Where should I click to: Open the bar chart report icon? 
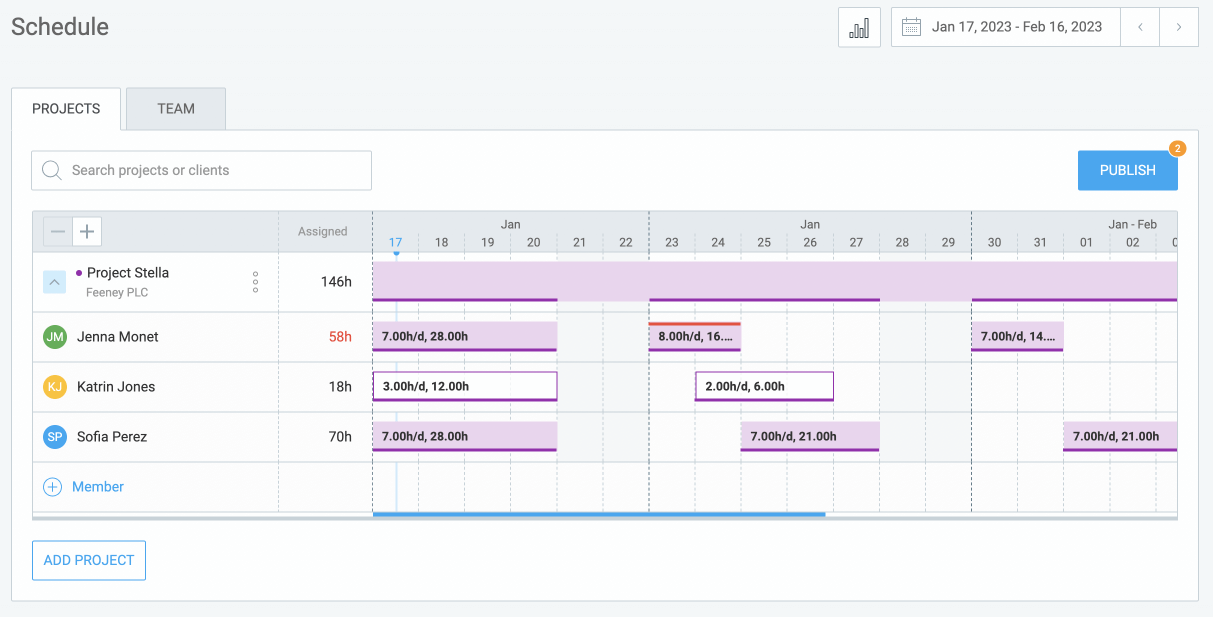coord(859,27)
